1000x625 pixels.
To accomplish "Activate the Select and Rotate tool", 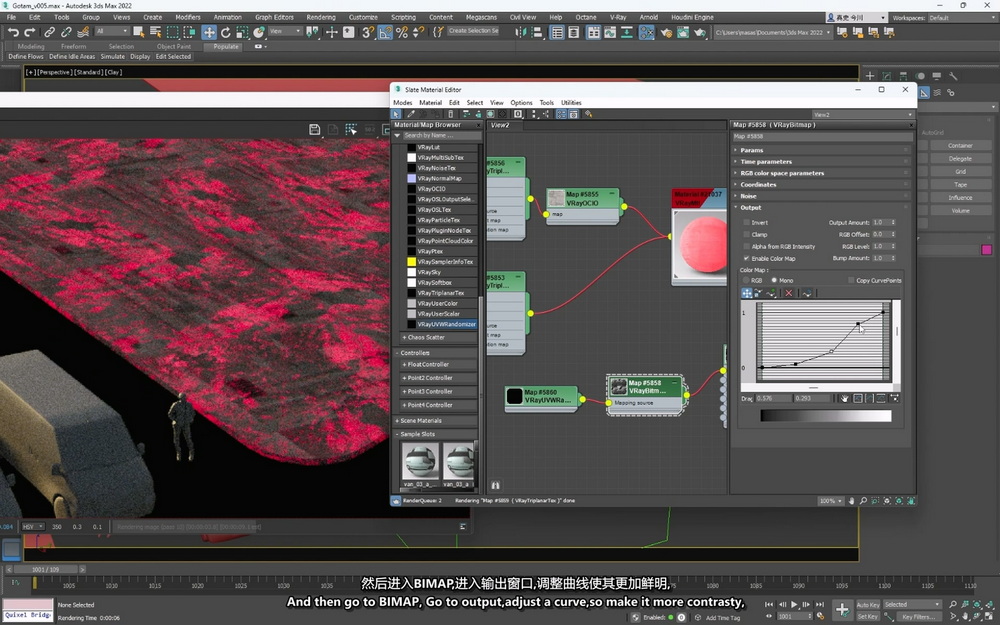I will [226, 32].
